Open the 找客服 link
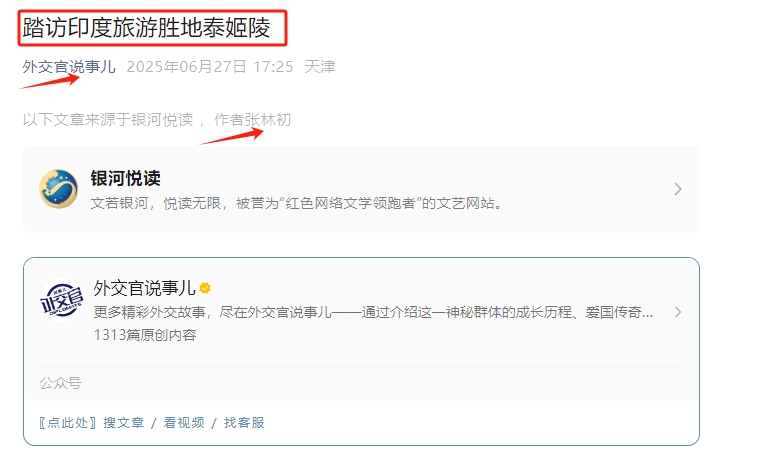 [x=244, y=423]
